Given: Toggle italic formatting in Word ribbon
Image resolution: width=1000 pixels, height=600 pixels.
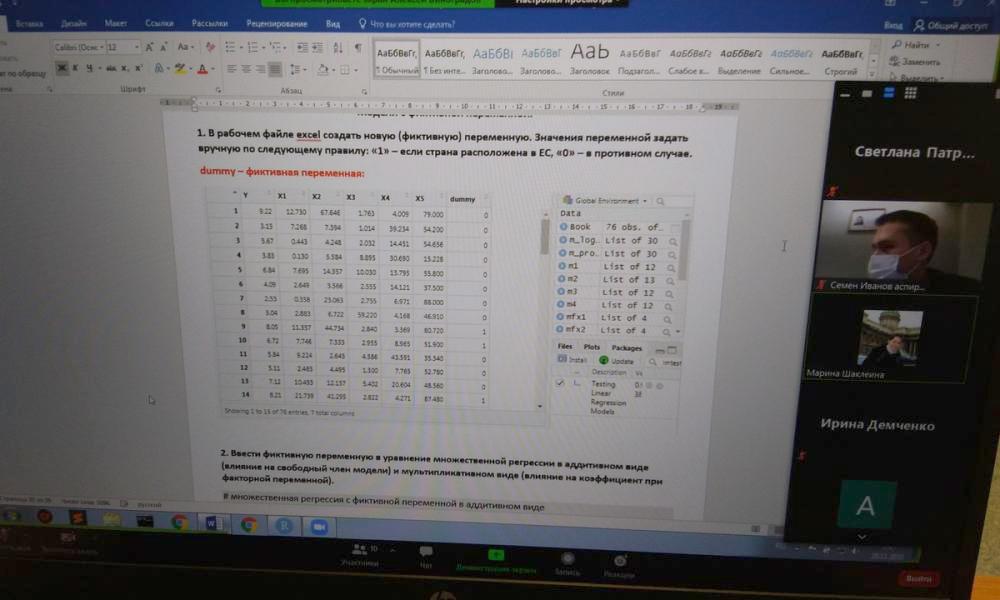Looking at the screenshot, I should (x=75, y=68).
